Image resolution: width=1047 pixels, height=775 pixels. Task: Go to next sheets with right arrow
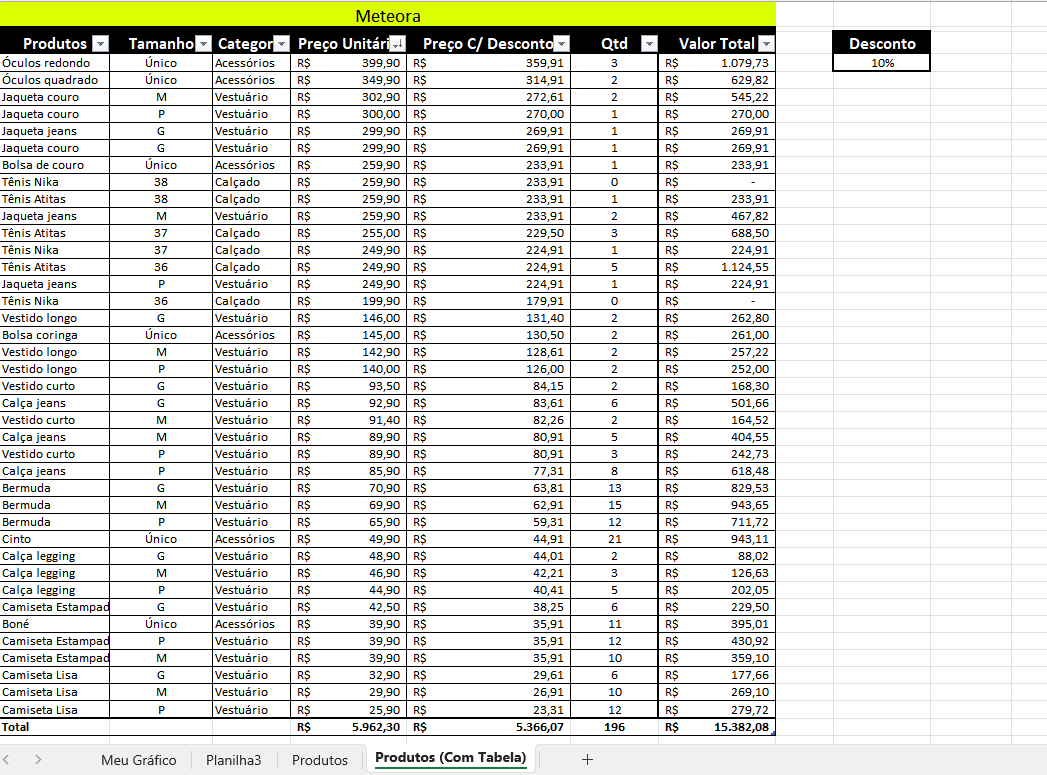[x=38, y=760]
